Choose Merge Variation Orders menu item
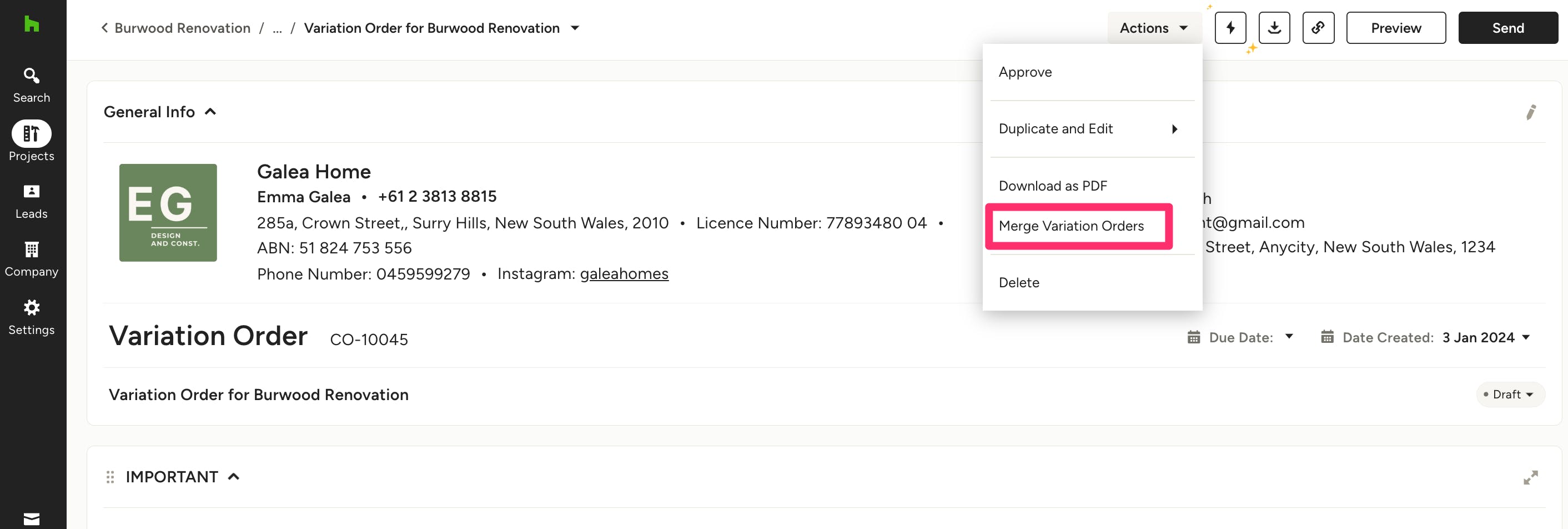This screenshot has height=529, width=1568. pos(1071,226)
